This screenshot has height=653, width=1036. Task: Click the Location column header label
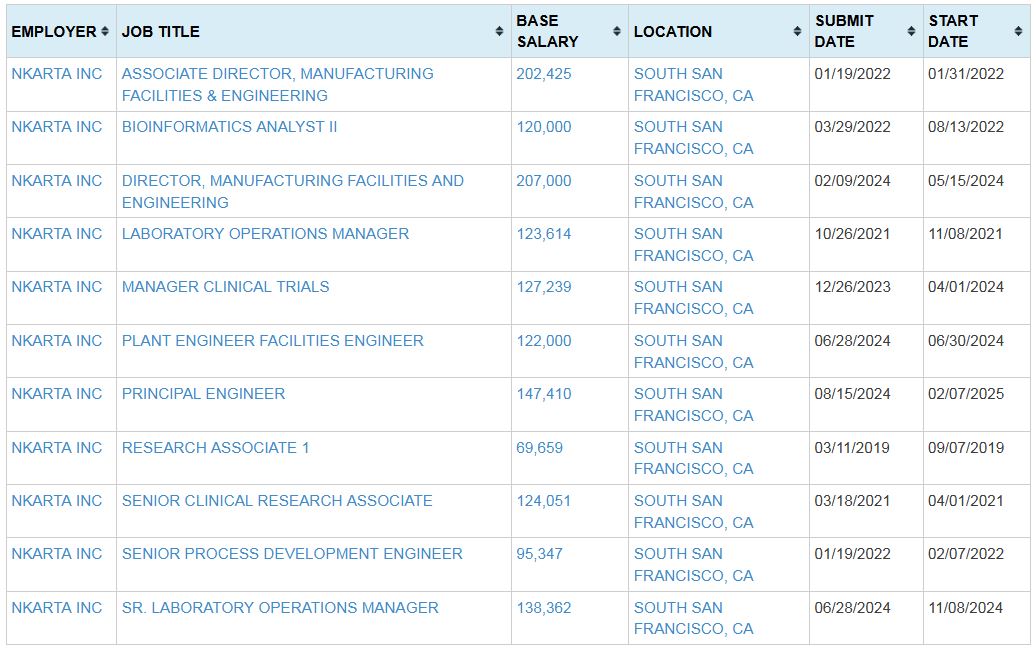tap(673, 32)
